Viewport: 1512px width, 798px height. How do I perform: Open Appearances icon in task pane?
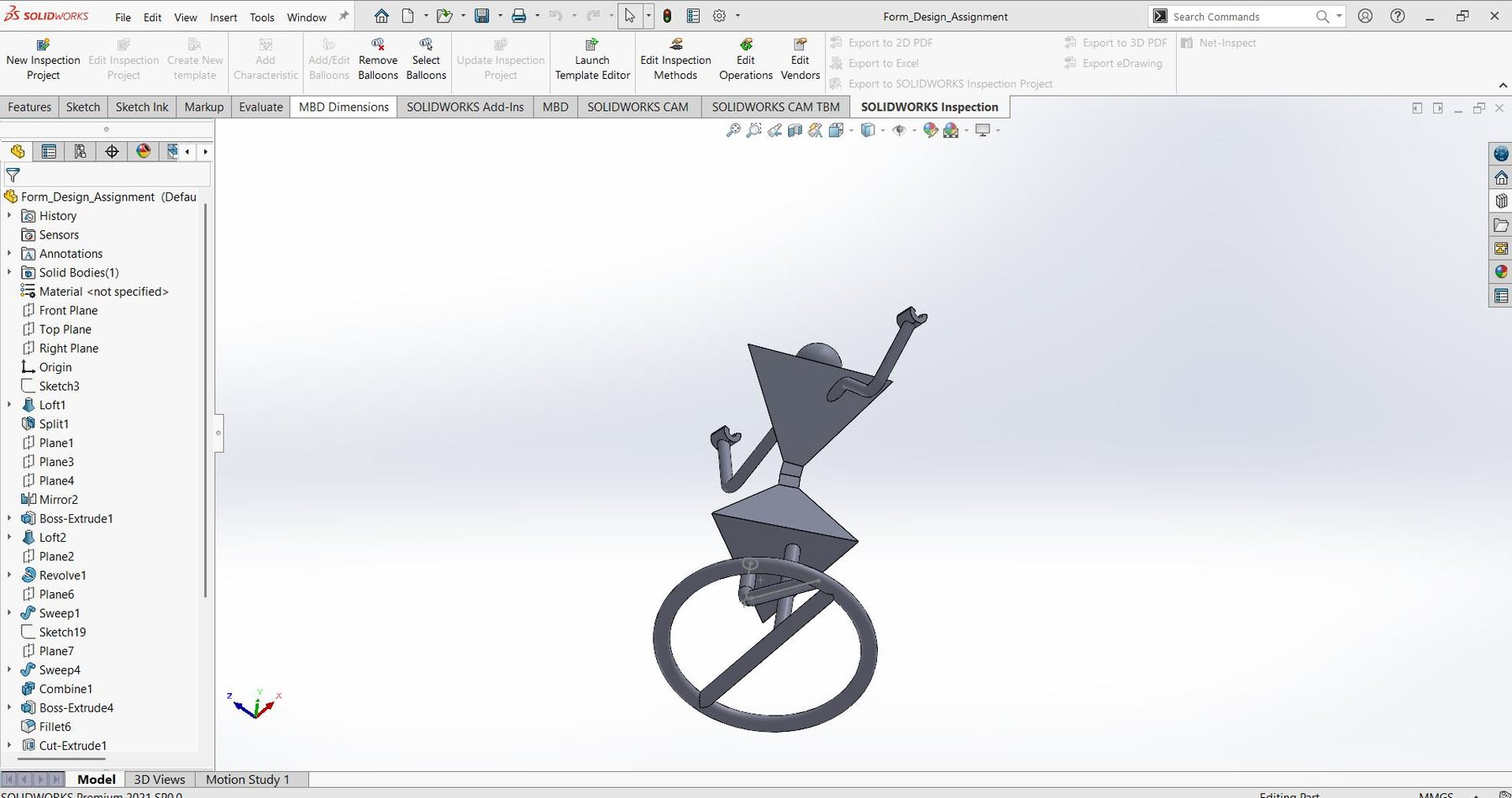coord(1501,272)
